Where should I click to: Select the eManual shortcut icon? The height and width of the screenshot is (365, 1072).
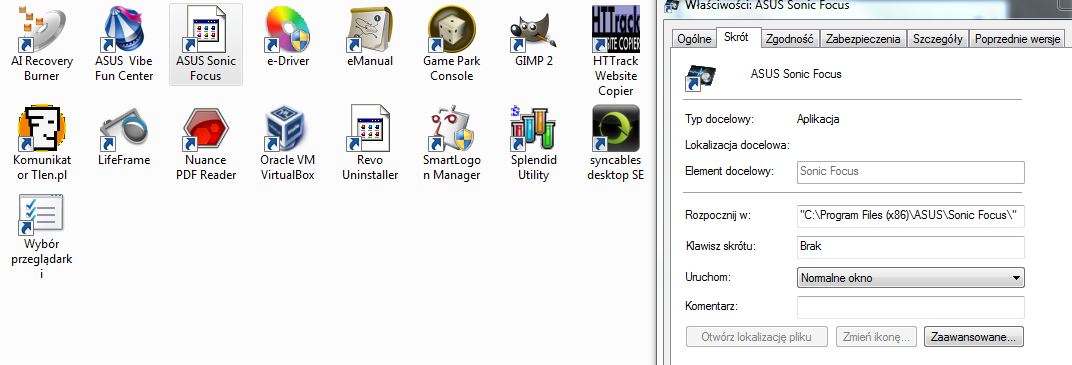point(370,29)
